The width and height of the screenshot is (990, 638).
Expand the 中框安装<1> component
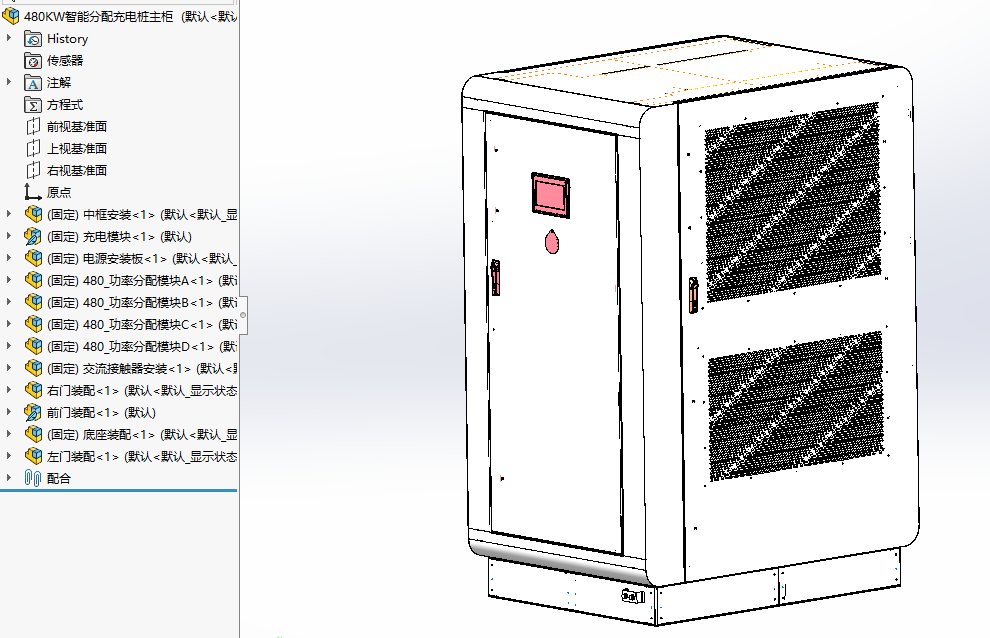pos(9,214)
